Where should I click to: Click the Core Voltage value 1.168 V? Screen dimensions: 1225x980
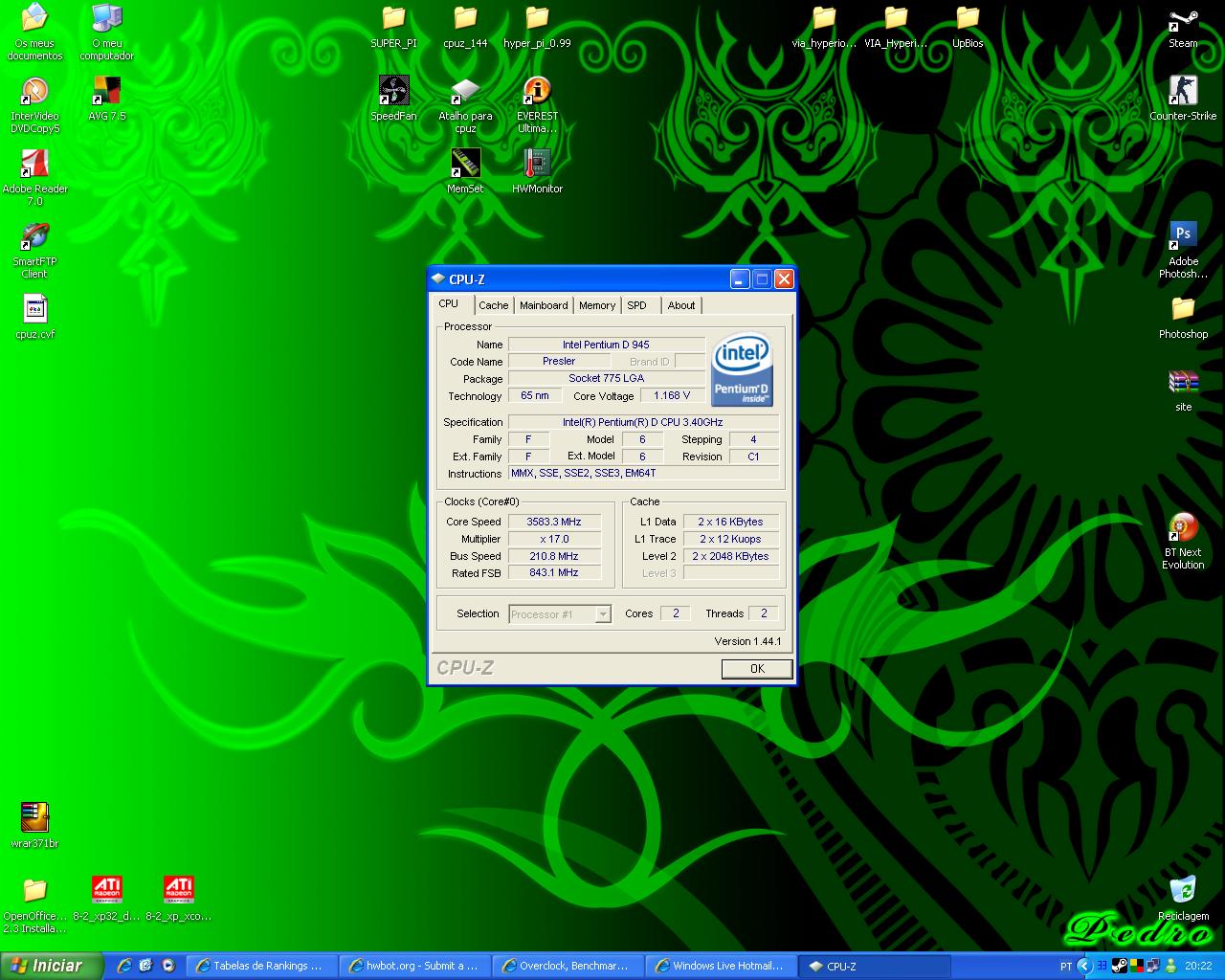click(672, 395)
